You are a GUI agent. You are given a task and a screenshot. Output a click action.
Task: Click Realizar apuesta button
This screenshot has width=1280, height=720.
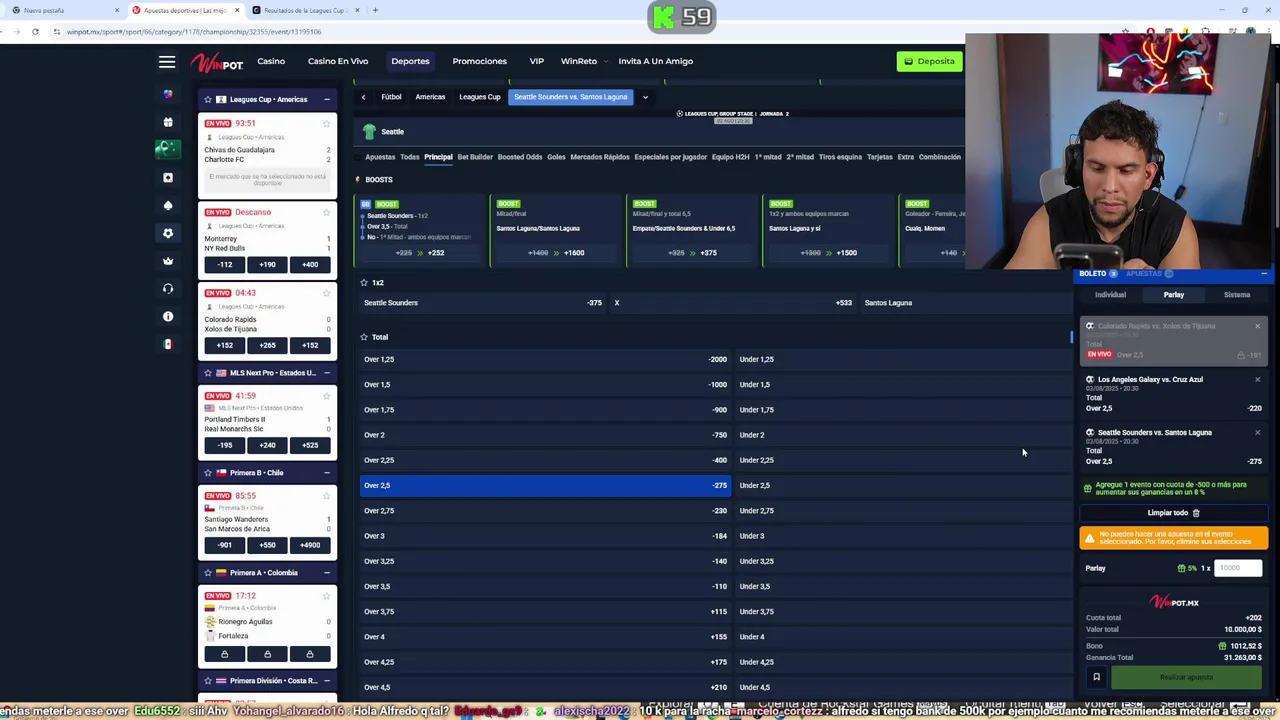pos(1186,677)
